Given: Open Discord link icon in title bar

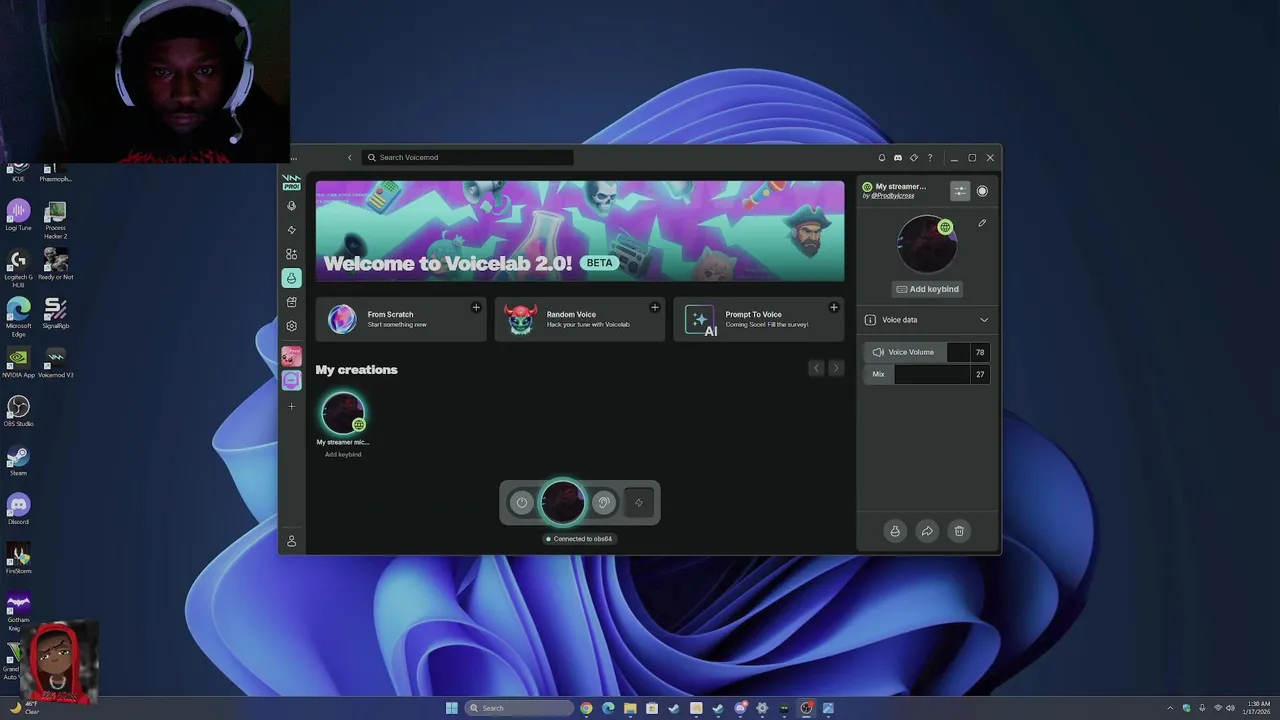Looking at the screenshot, I should click(x=898, y=158).
